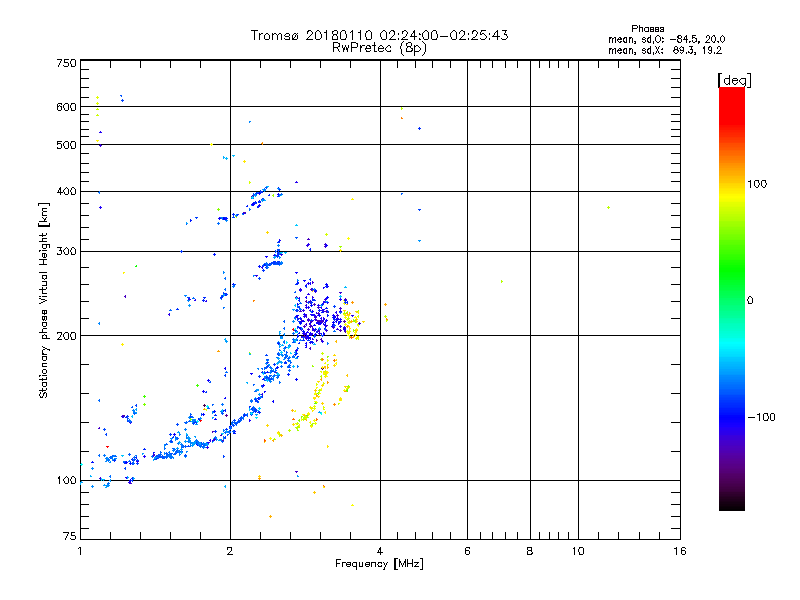Click the 'Frequency [MHz]' axis label
This screenshot has width=800, height=600.
[x=379, y=564]
